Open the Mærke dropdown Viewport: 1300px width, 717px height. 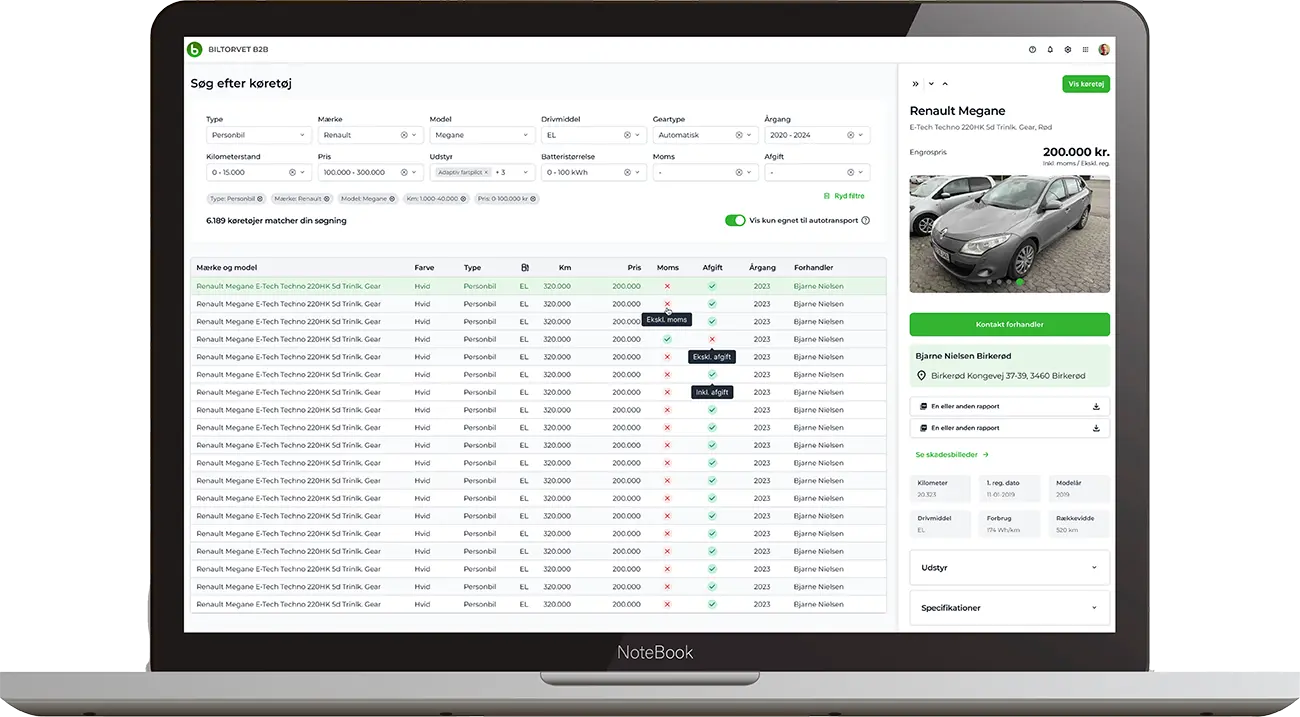tap(369, 135)
